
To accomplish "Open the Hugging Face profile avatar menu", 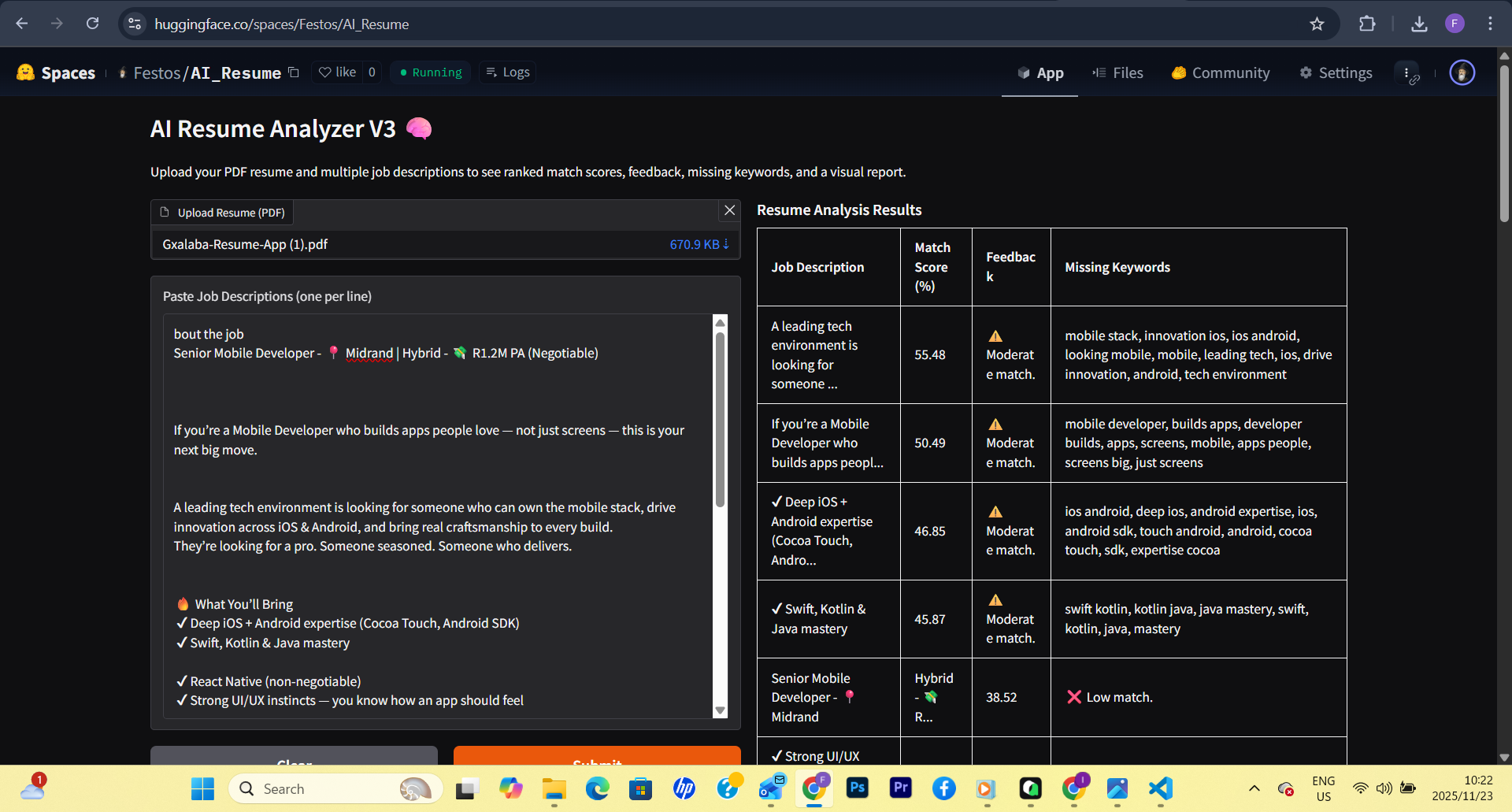I will pos(1462,72).
